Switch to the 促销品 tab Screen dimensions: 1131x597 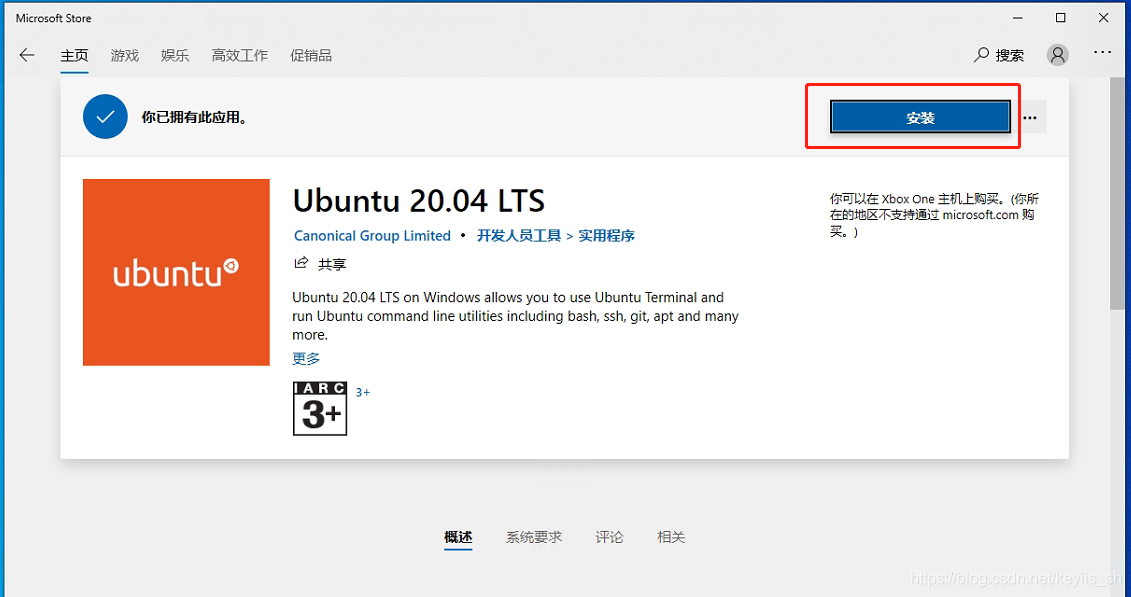pos(311,56)
